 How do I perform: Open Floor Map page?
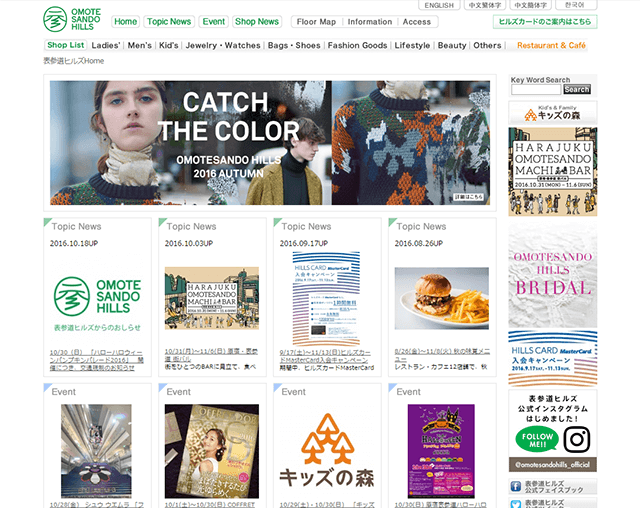click(316, 22)
